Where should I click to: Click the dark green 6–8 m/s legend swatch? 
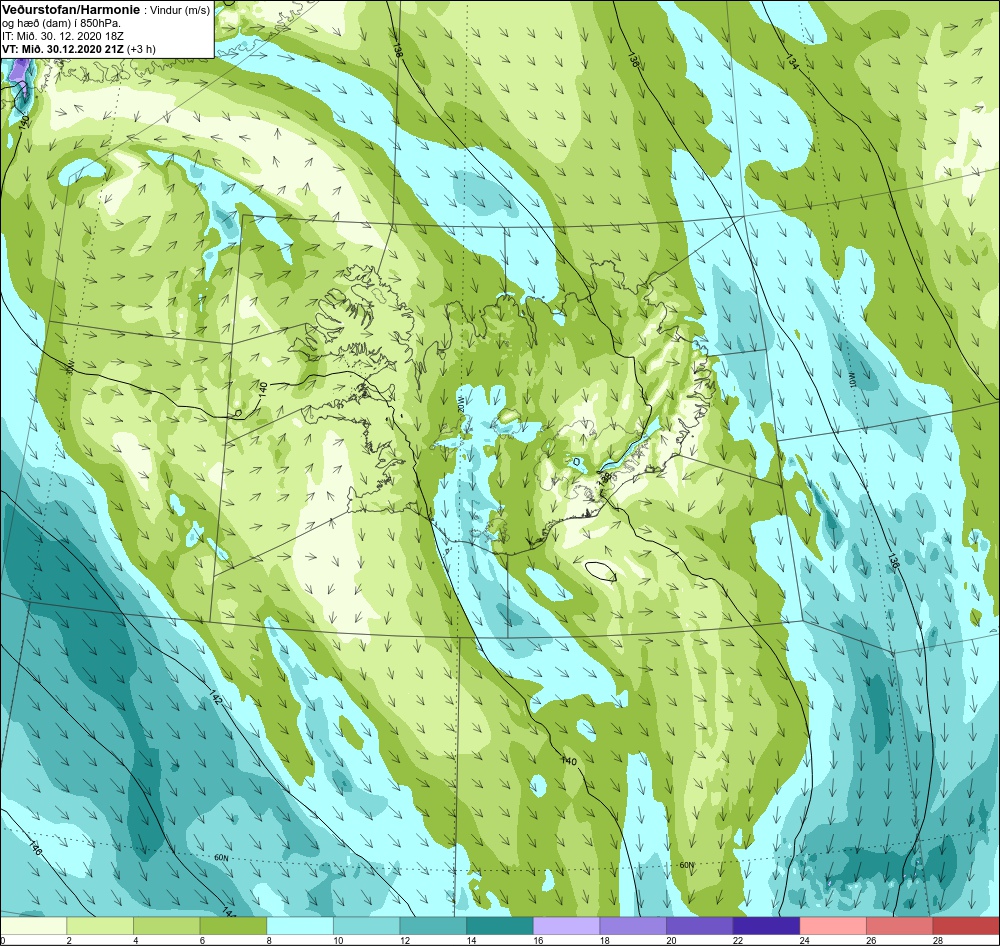click(x=233, y=926)
